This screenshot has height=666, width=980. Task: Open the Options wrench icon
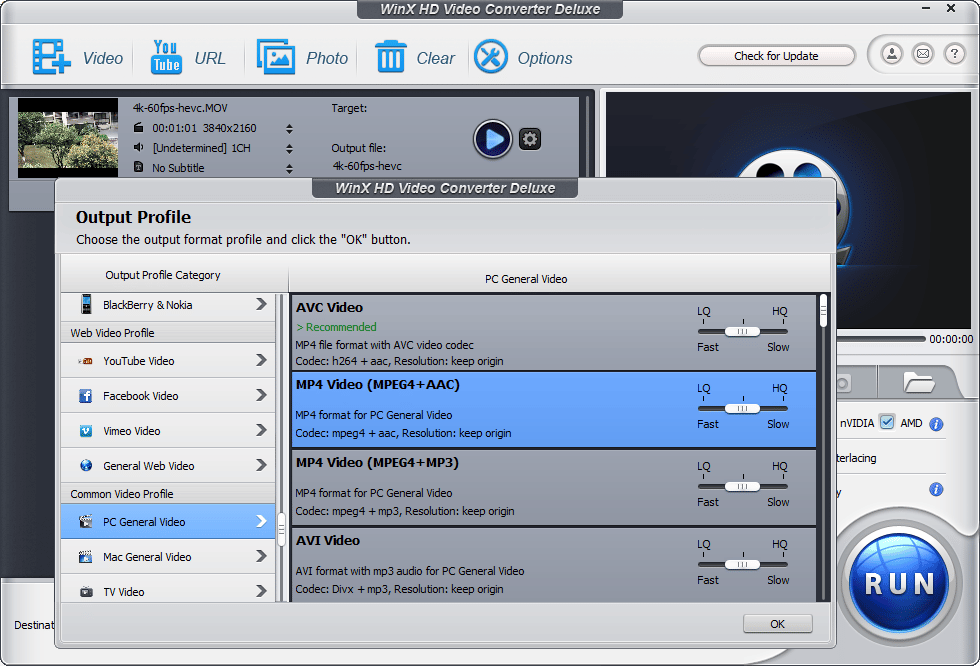pos(491,57)
